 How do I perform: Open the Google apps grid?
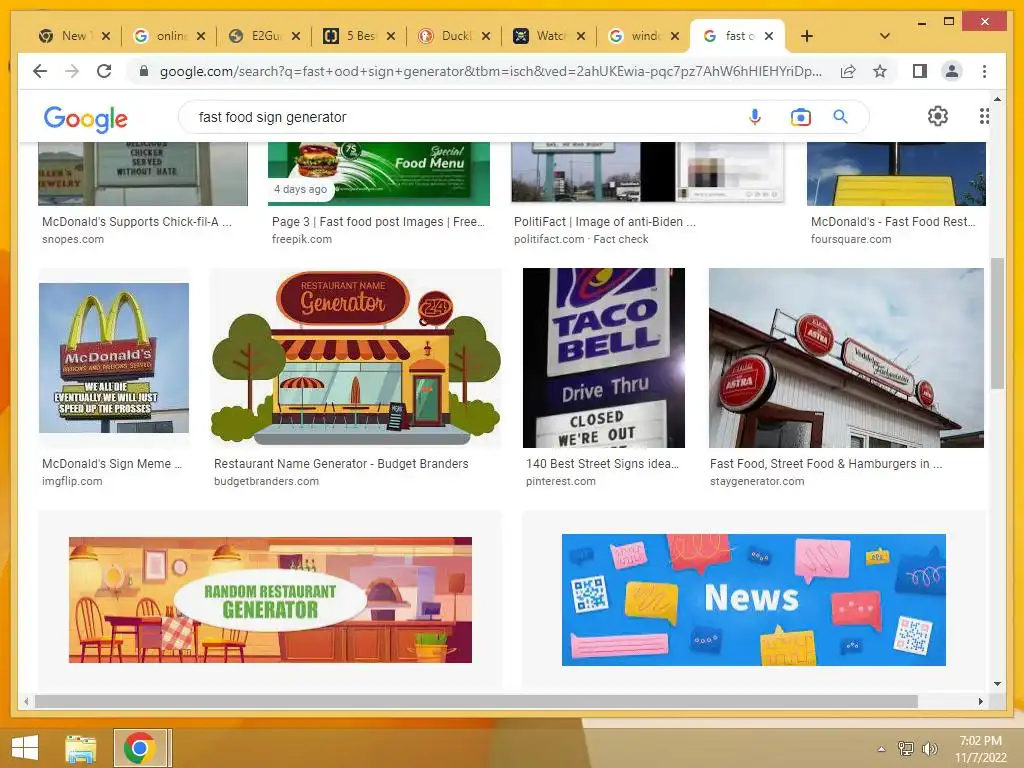pos(984,116)
